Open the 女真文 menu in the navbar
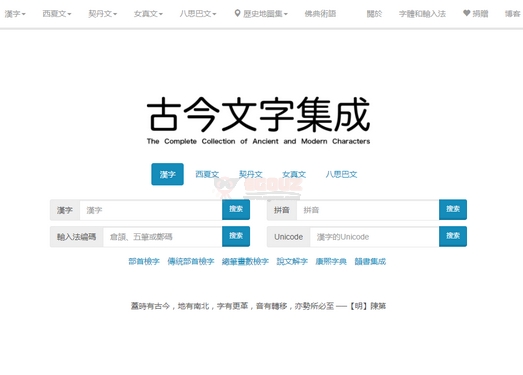The height and width of the screenshot is (375, 523). click(x=148, y=14)
